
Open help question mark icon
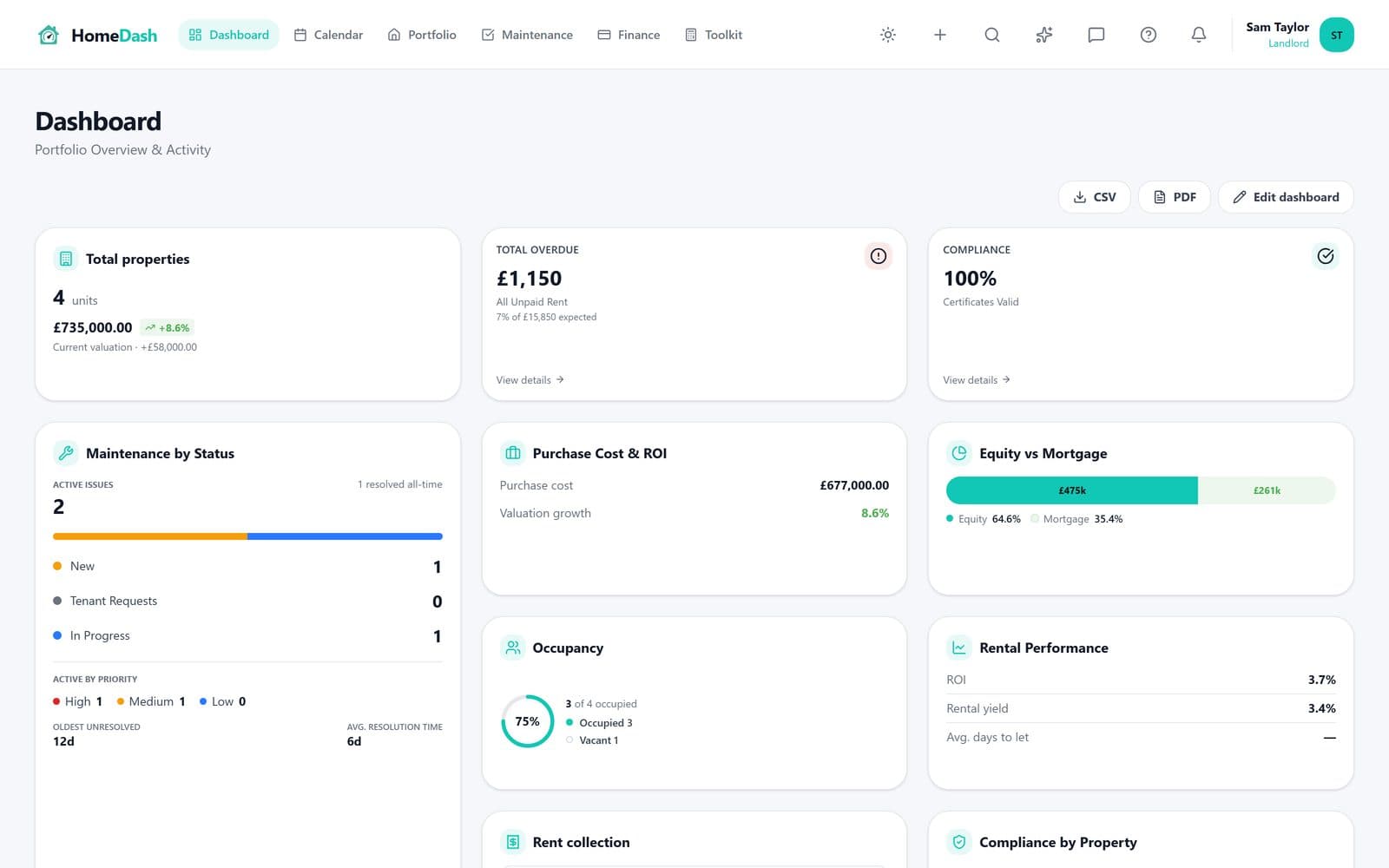click(1148, 35)
